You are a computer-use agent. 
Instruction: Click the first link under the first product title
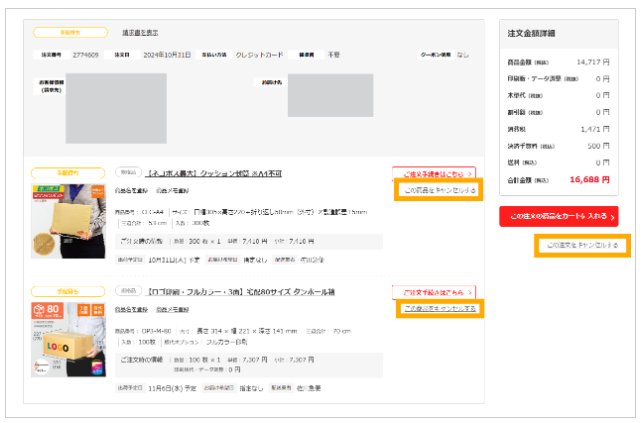tap(132, 190)
